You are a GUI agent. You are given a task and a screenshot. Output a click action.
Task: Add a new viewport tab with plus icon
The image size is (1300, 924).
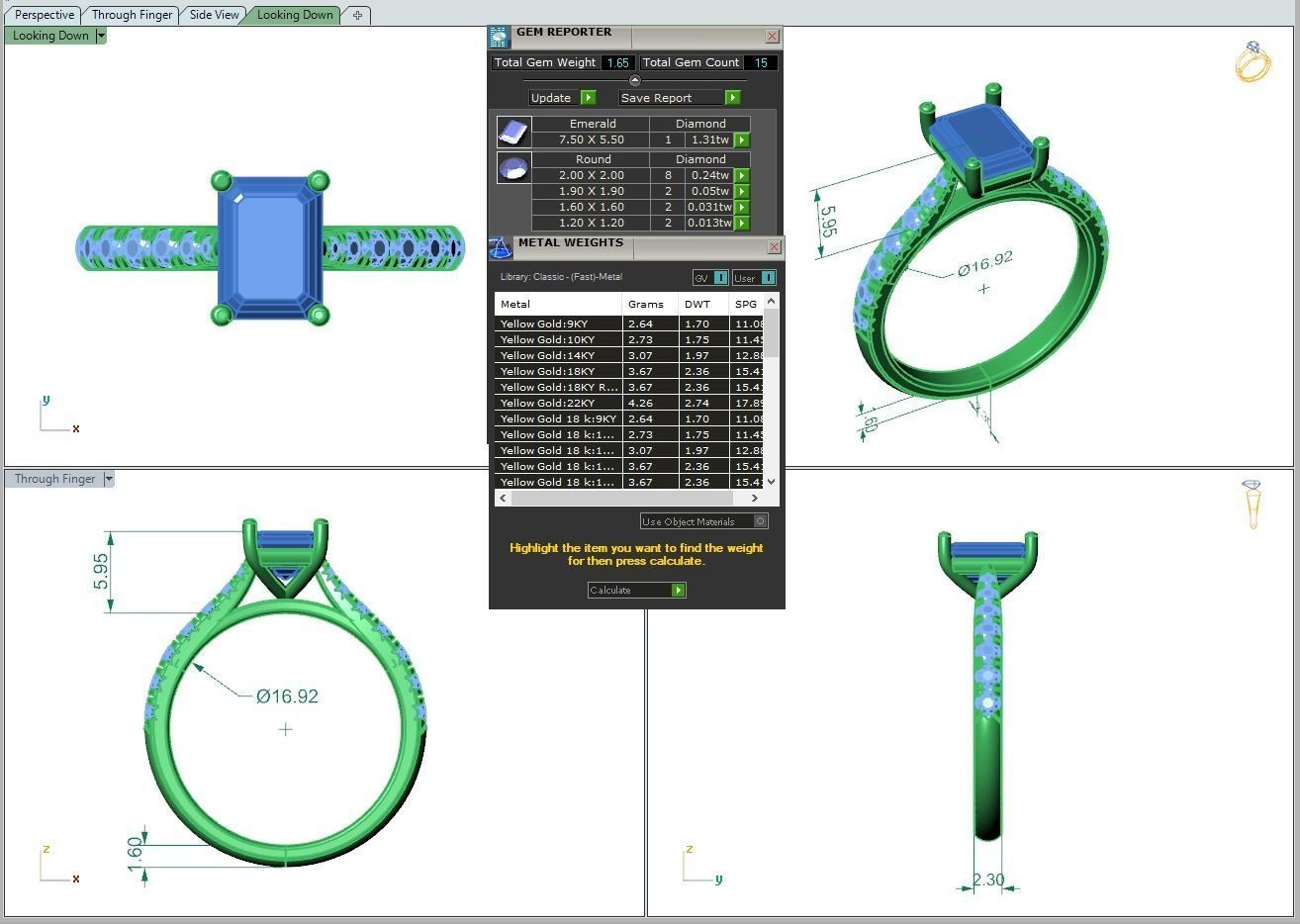(x=357, y=15)
